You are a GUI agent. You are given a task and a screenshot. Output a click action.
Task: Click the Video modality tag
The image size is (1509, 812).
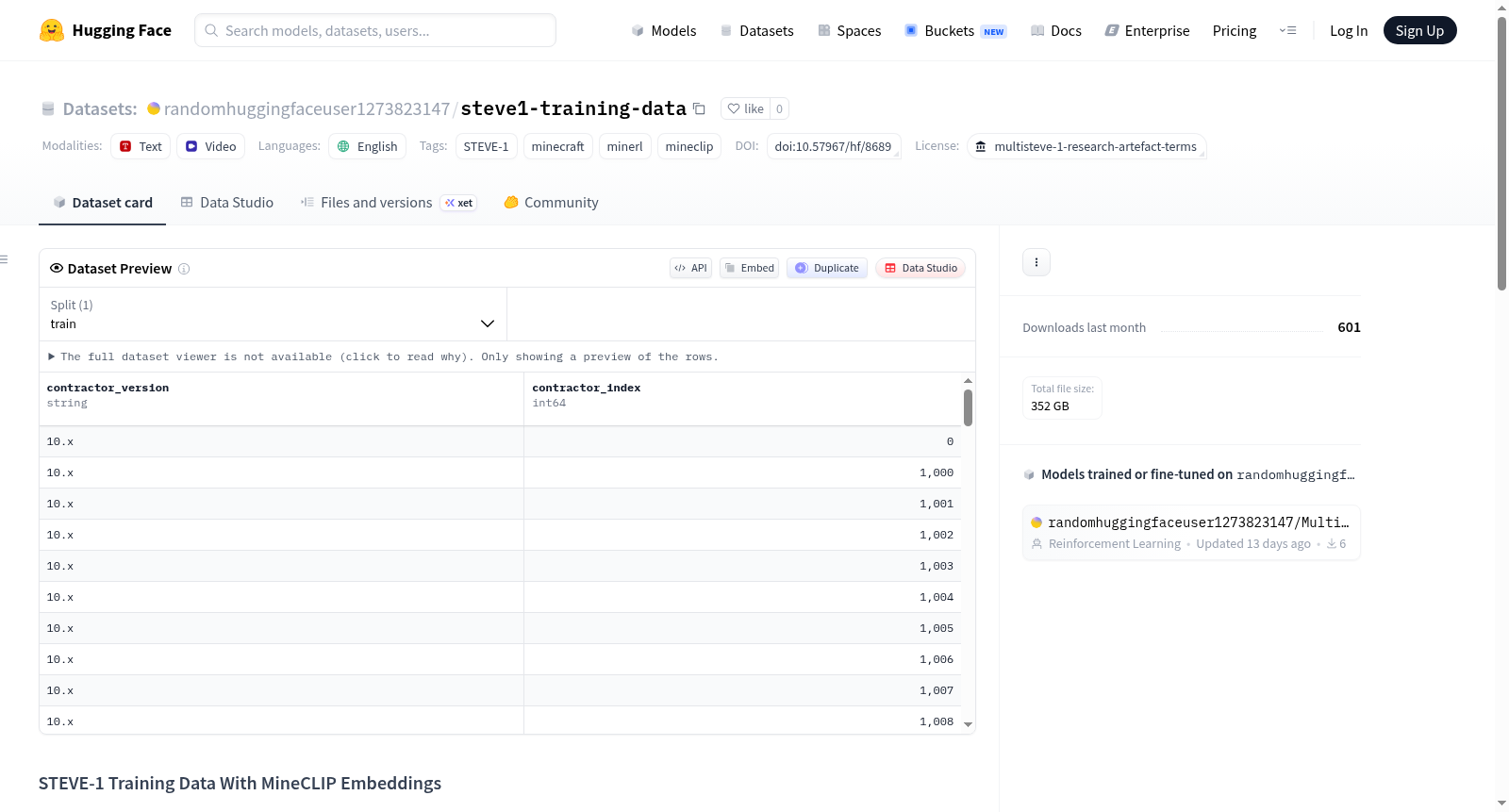(210, 146)
